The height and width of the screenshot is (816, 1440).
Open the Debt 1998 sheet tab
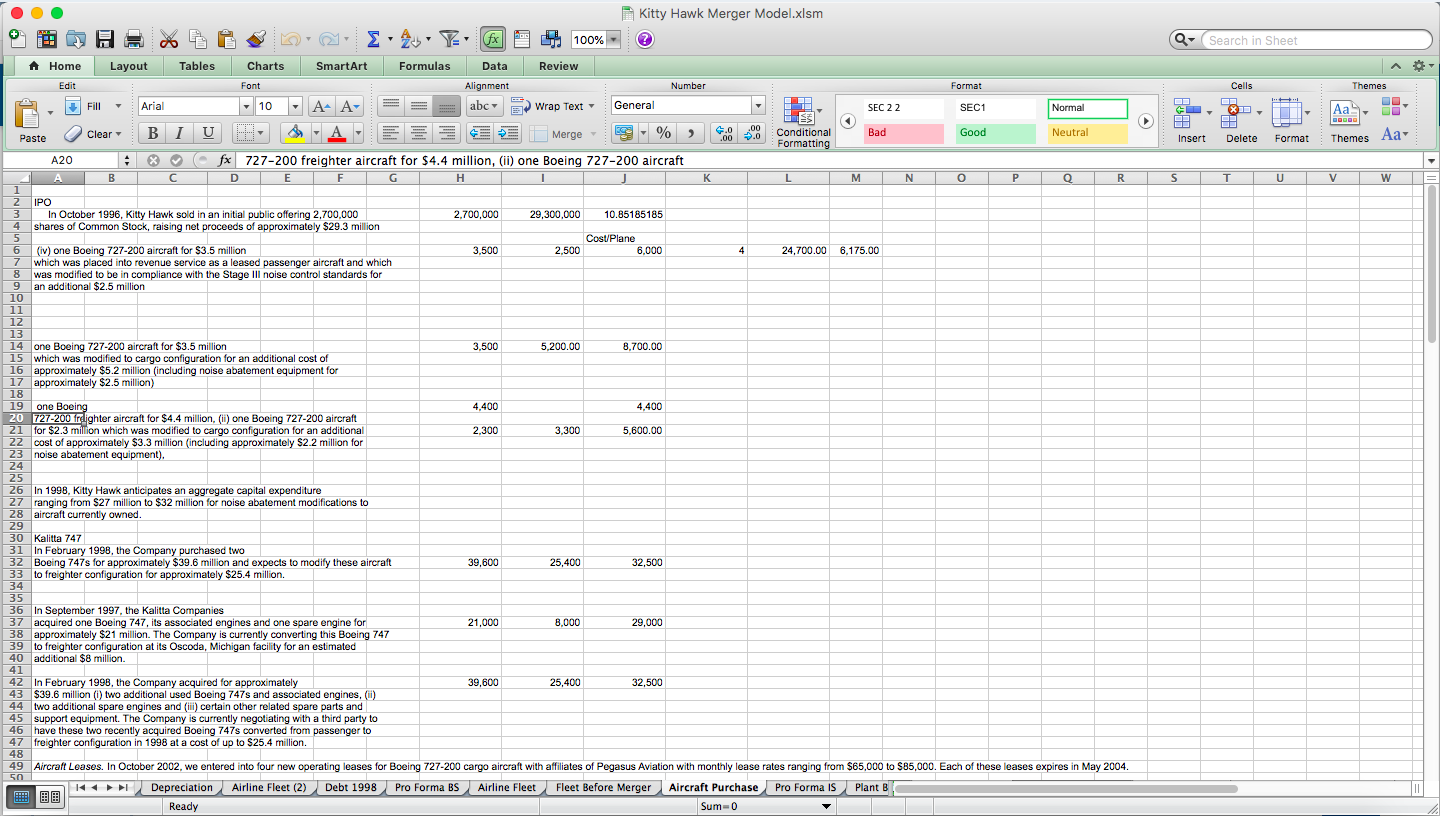(x=350, y=787)
